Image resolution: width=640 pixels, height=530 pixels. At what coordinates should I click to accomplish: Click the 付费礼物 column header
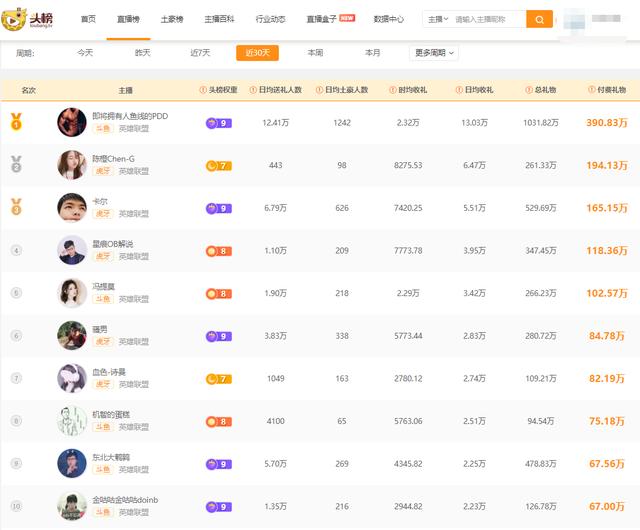(611, 90)
